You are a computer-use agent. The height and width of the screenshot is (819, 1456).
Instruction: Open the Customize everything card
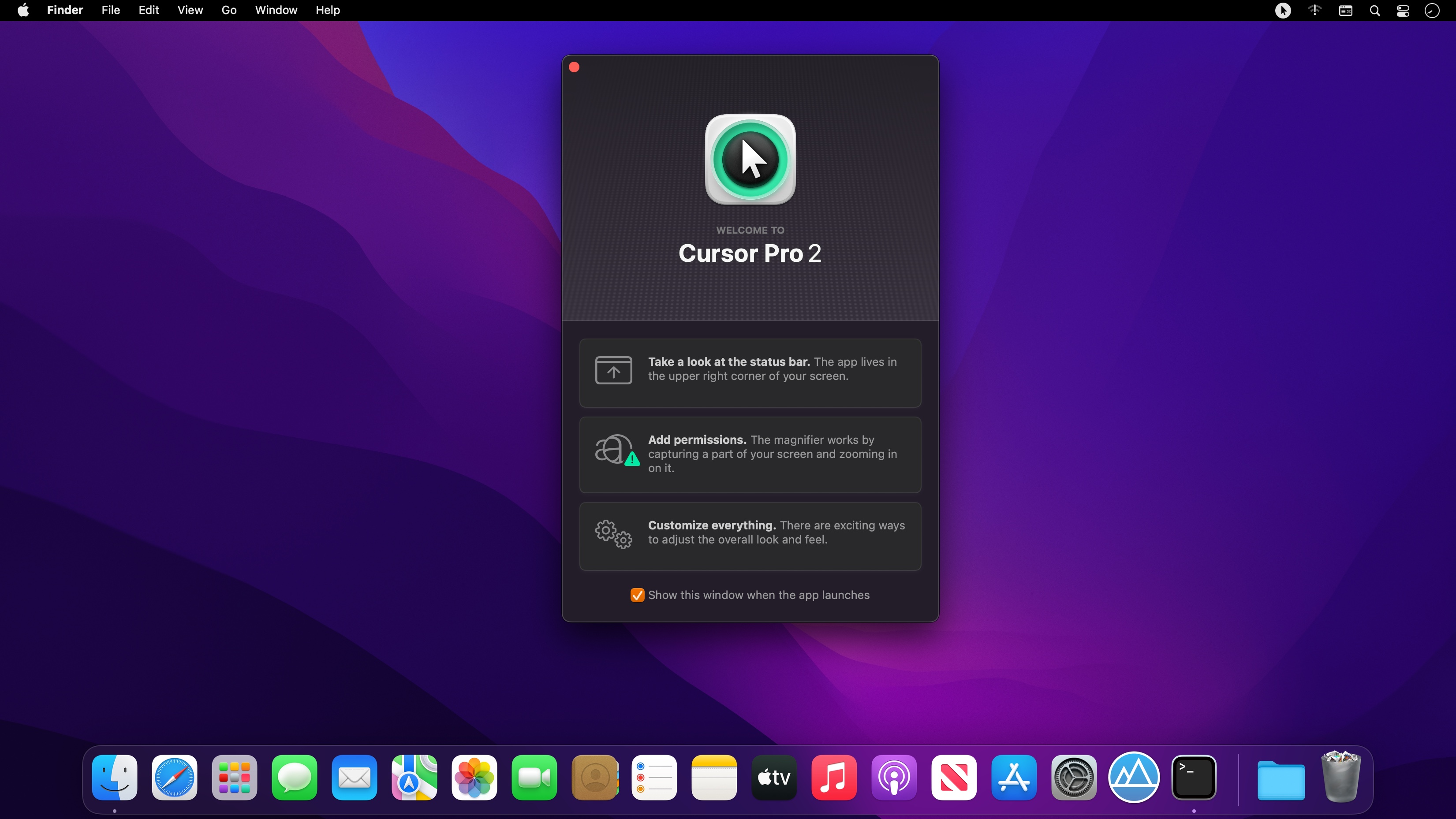click(750, 536)
